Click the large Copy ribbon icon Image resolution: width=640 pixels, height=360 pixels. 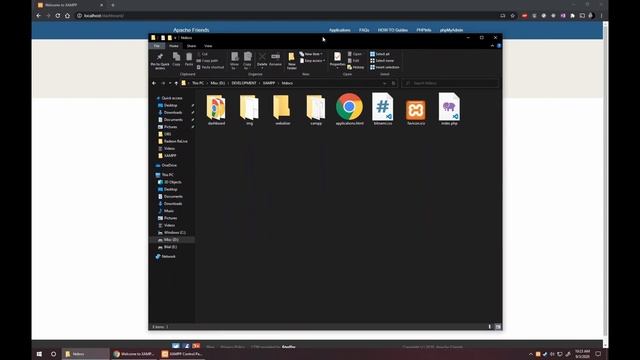(176, 59)
